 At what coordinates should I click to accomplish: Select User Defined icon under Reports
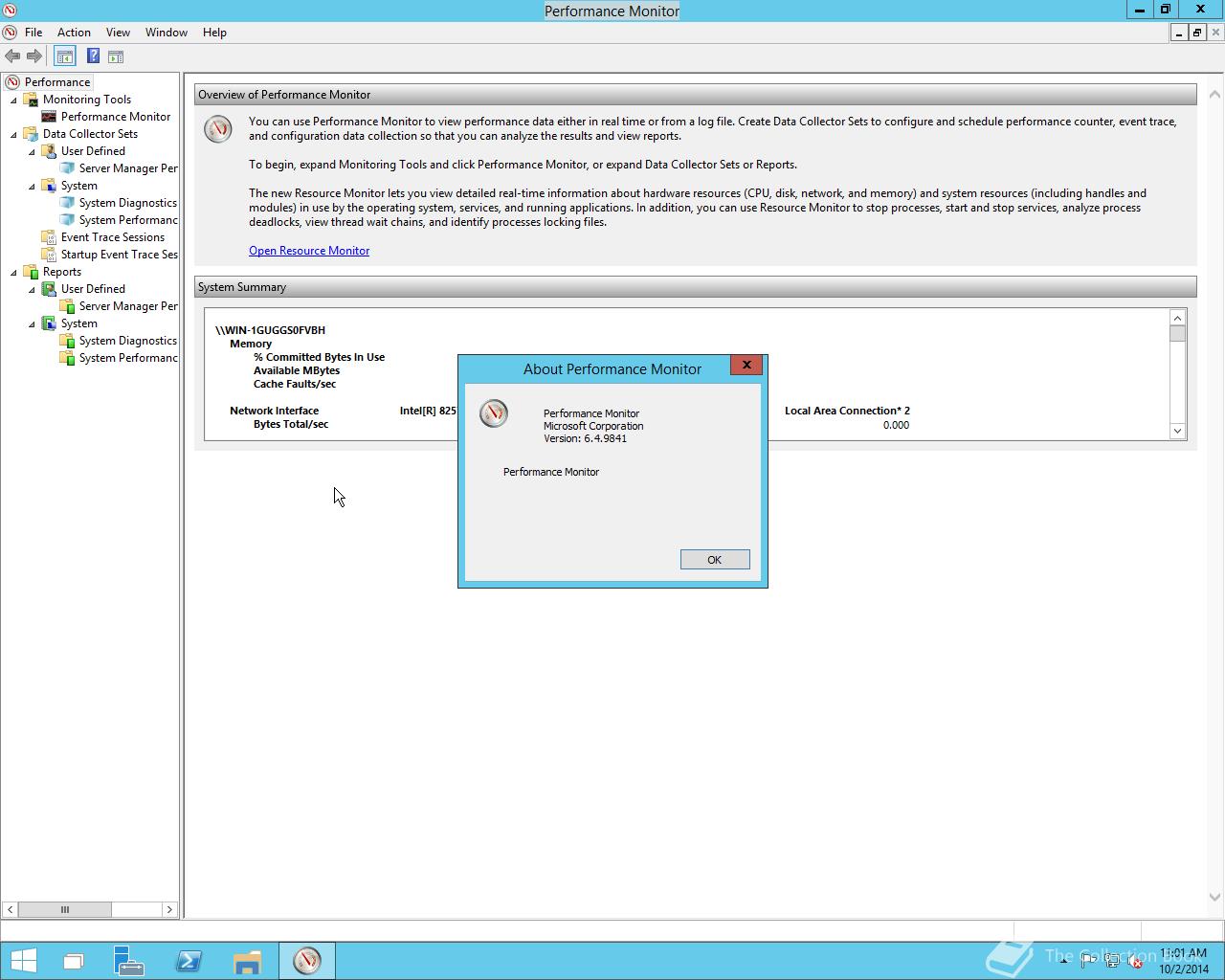(x=49, y=289)
